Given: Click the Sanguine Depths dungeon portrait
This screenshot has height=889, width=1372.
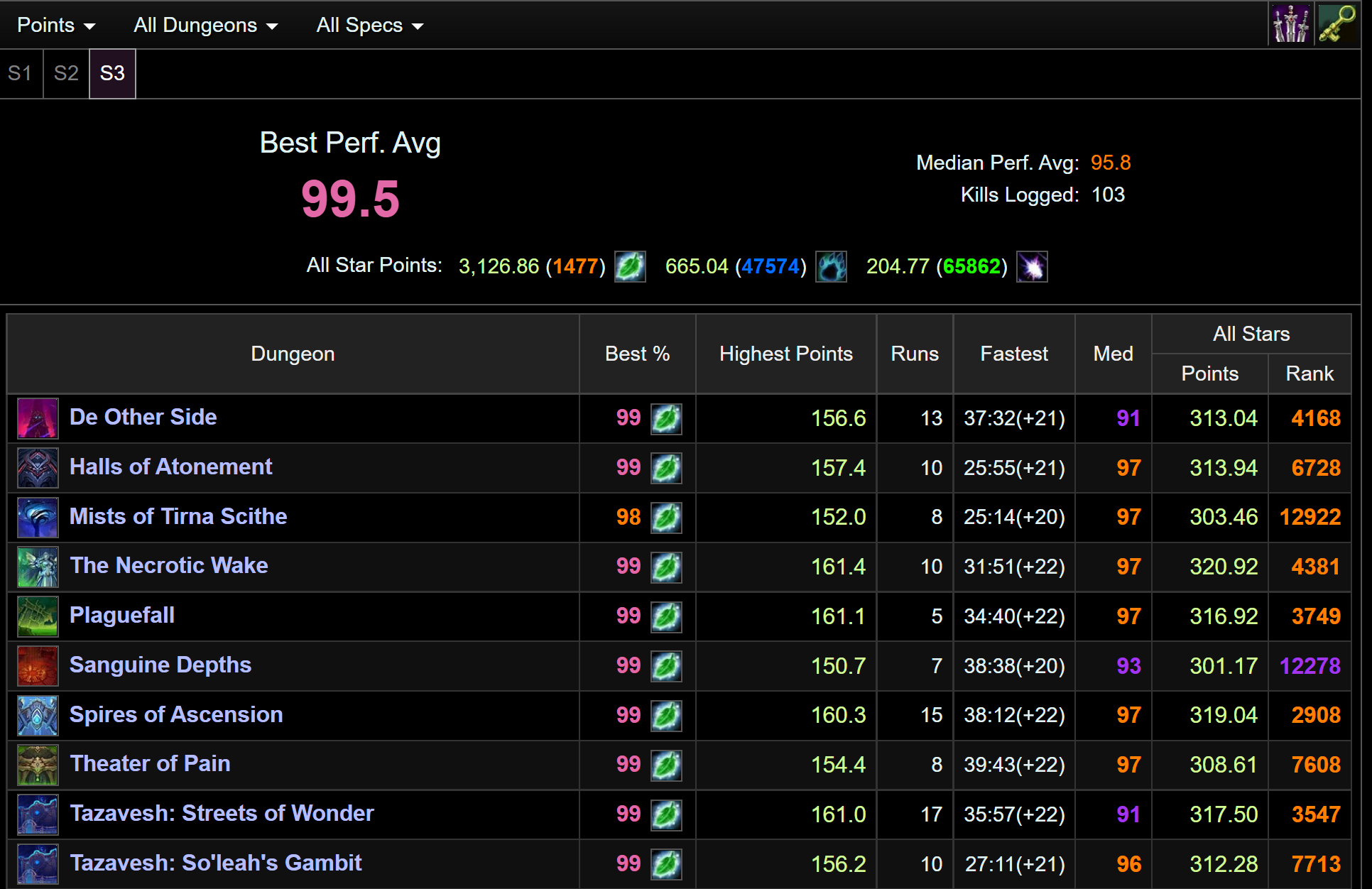Looking at the screenshot, I should coord(37,666).
